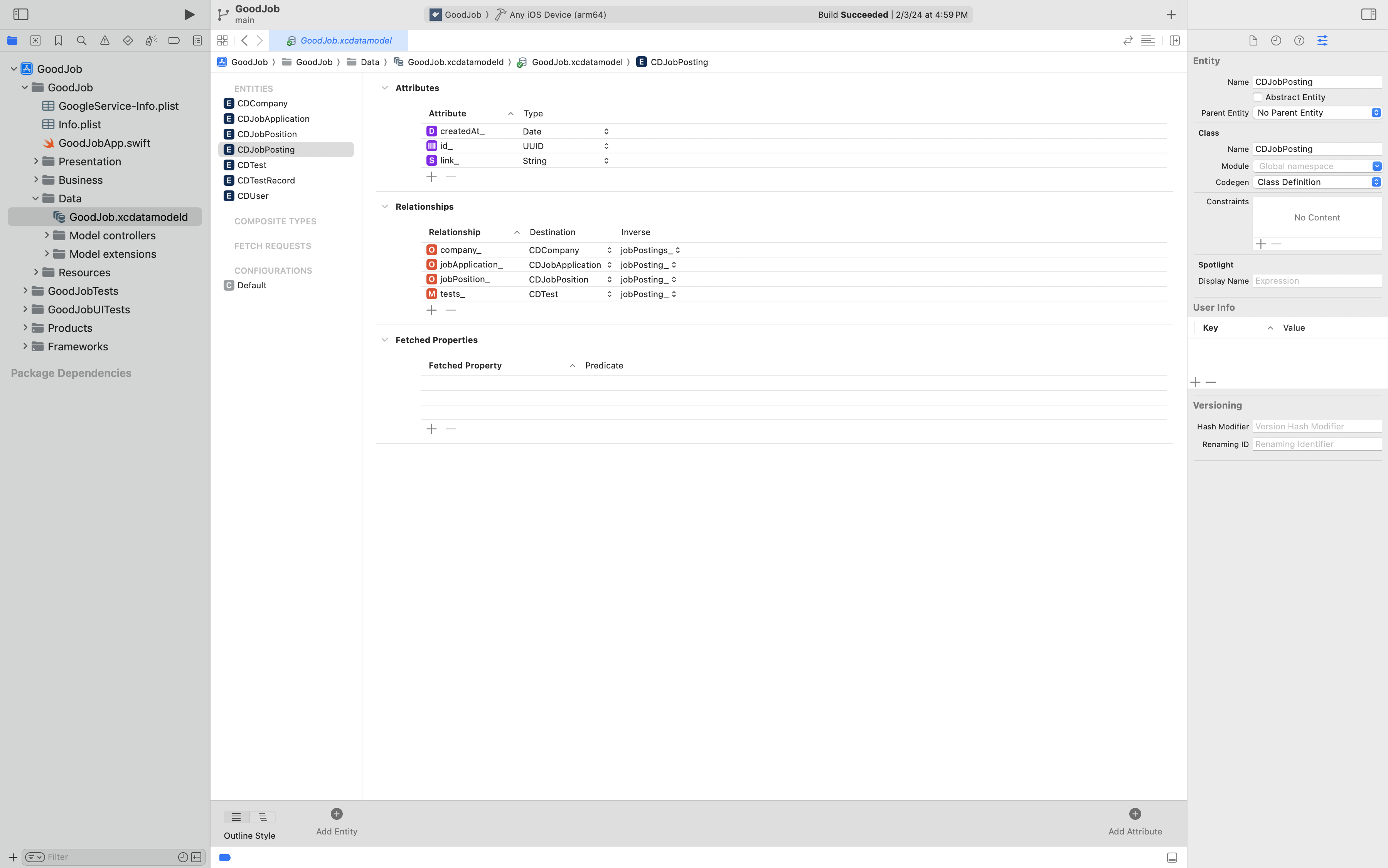Screen dimensions: 1388x868
Task: Click the Hash Modifier input field
Action: click(x=1317, y=427)
